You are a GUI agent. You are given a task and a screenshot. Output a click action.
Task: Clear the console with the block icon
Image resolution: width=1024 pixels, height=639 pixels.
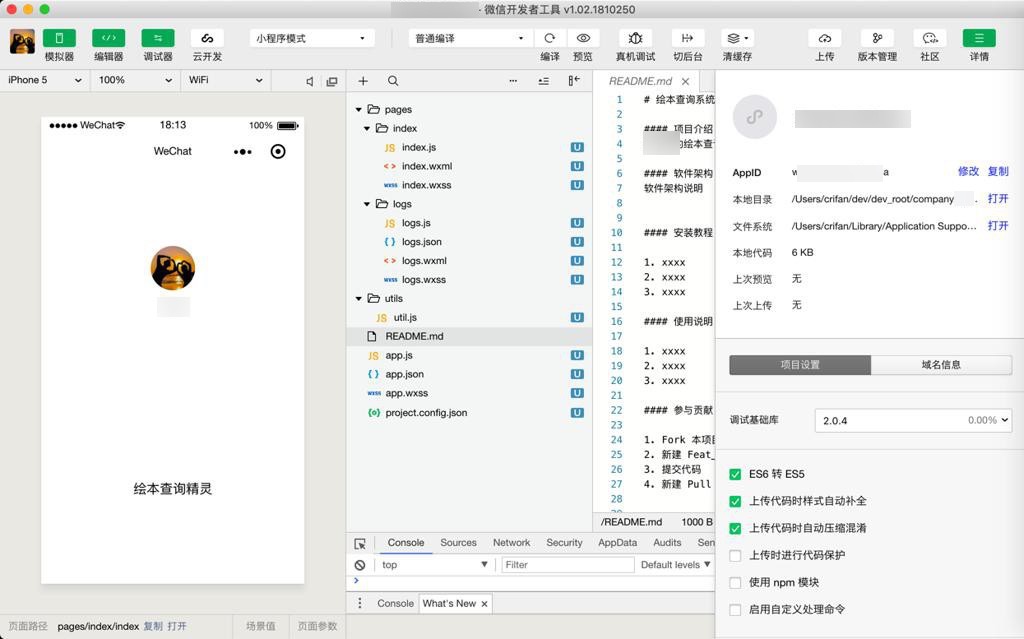point(360,565)
